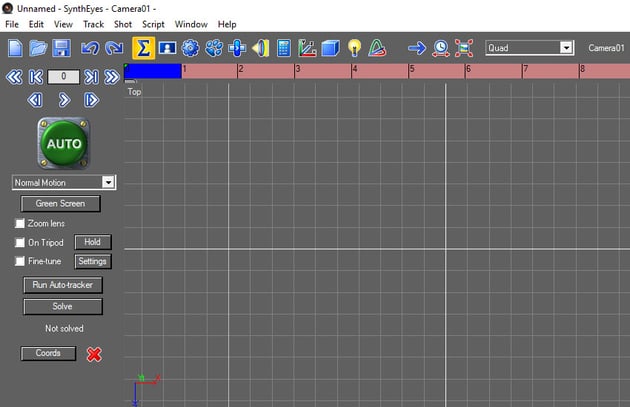Jump to the last frame
Image resolution: width=630 pixels, height=407 pixels.
(112, 77)
